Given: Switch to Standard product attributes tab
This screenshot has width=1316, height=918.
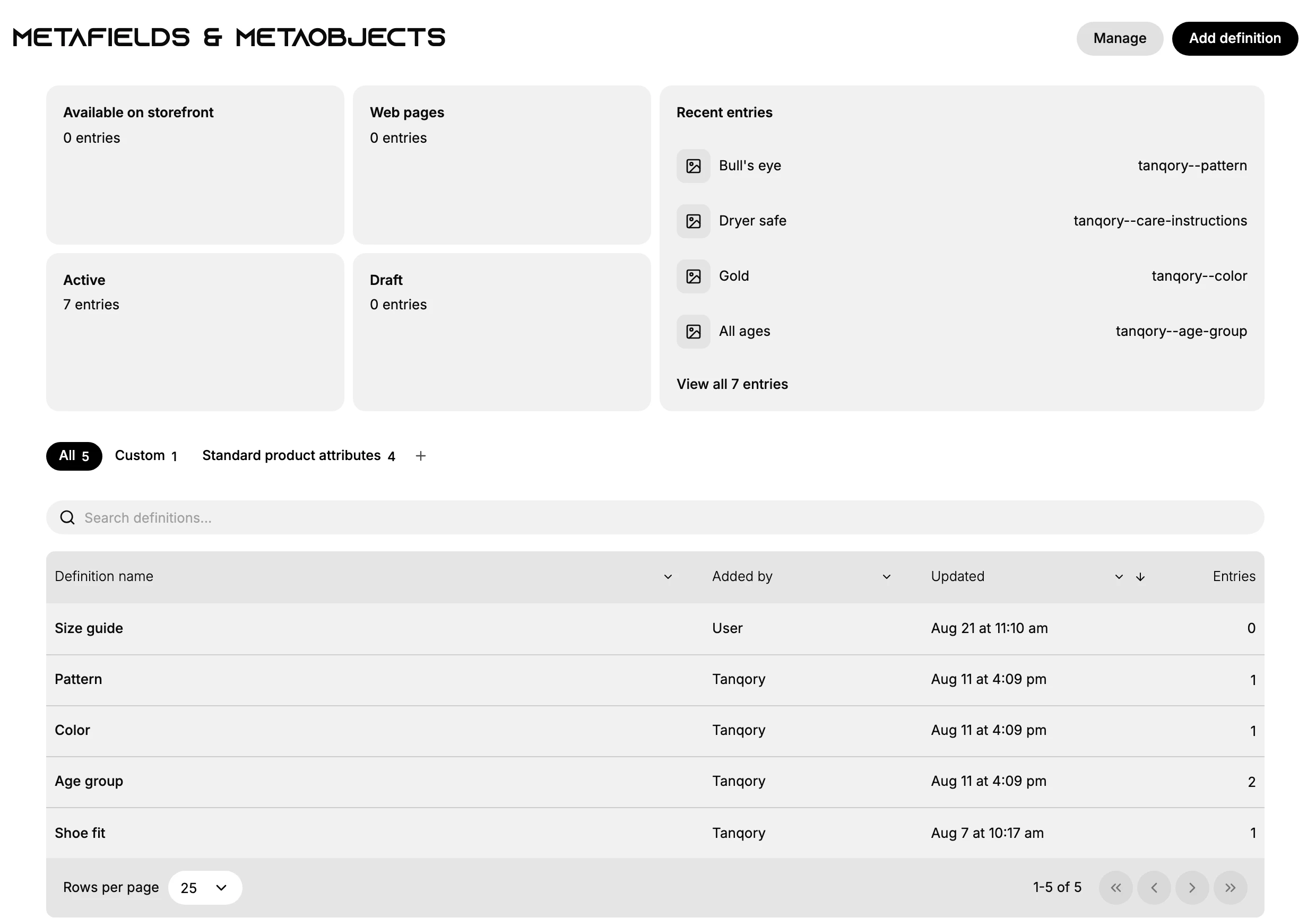Looking at the screenshot, I should [298, 456].
